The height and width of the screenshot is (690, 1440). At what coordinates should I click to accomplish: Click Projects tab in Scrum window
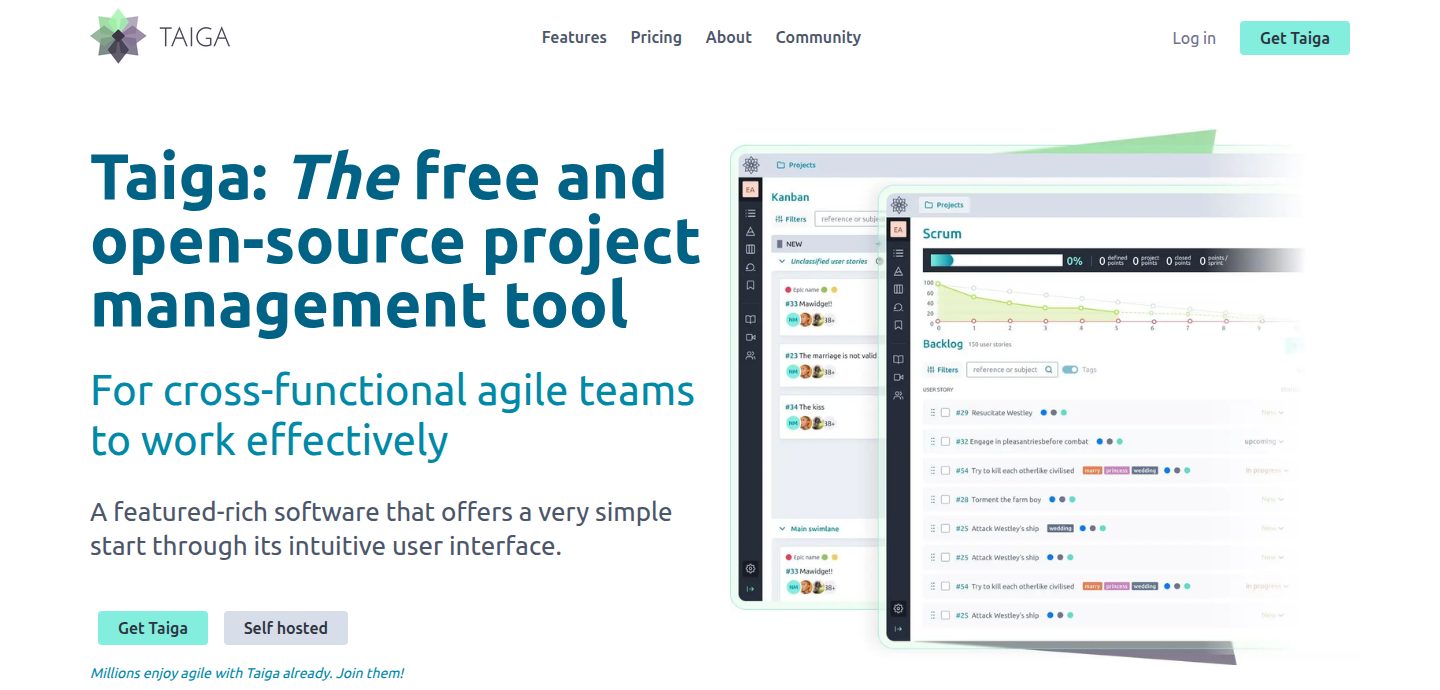point(944,205)
